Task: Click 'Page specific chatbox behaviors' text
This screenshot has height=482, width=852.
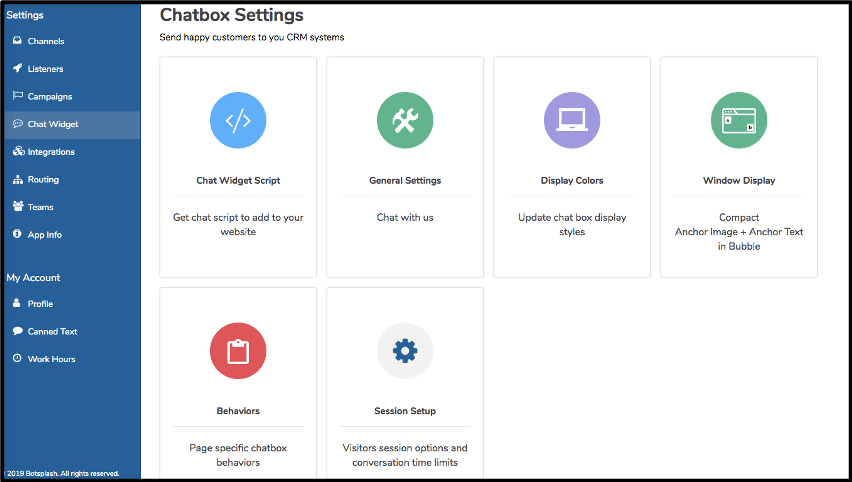Action: (238, 455)
